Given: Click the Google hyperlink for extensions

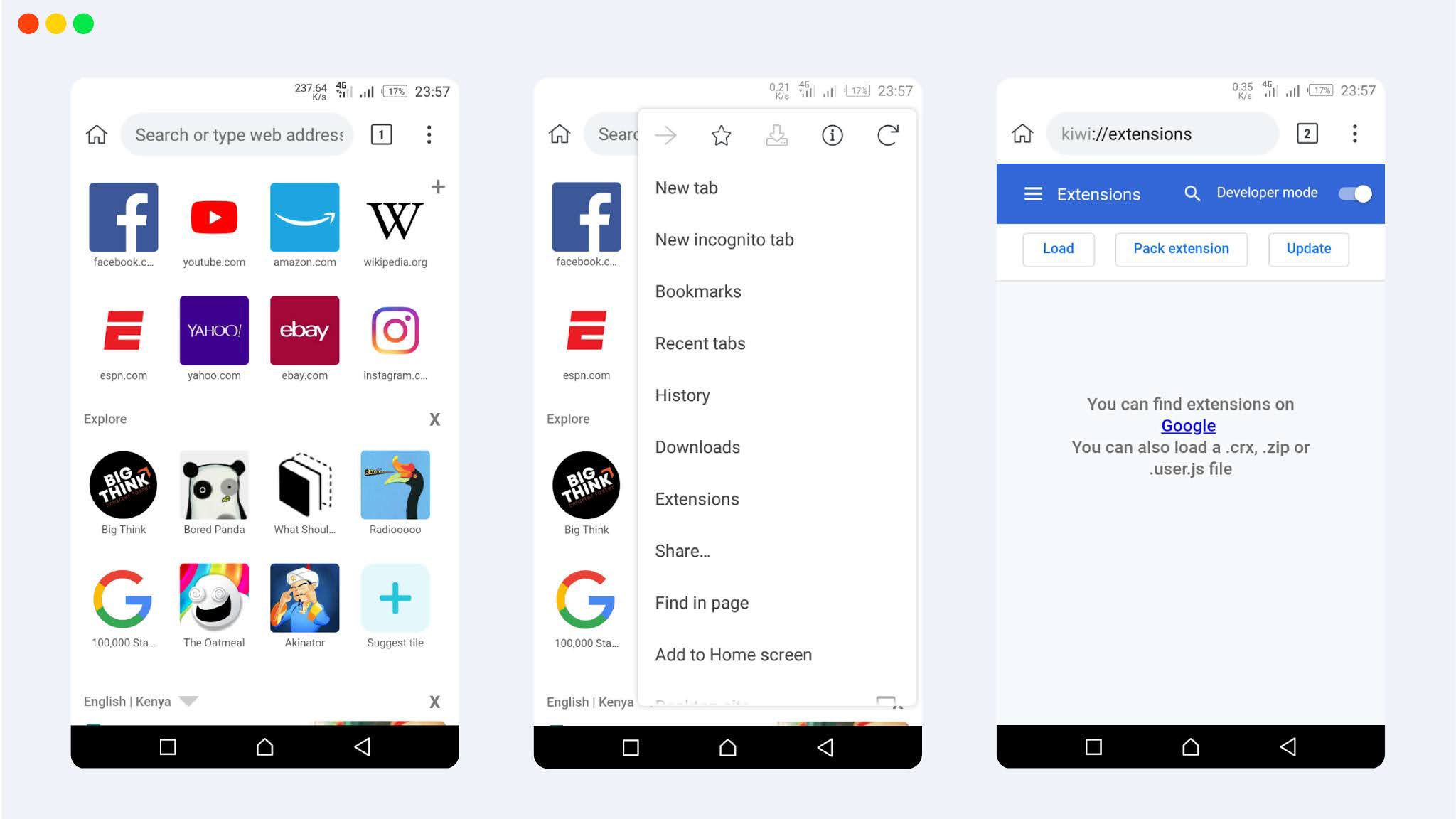Looking at the screenshot, I should coord(1188,425).
